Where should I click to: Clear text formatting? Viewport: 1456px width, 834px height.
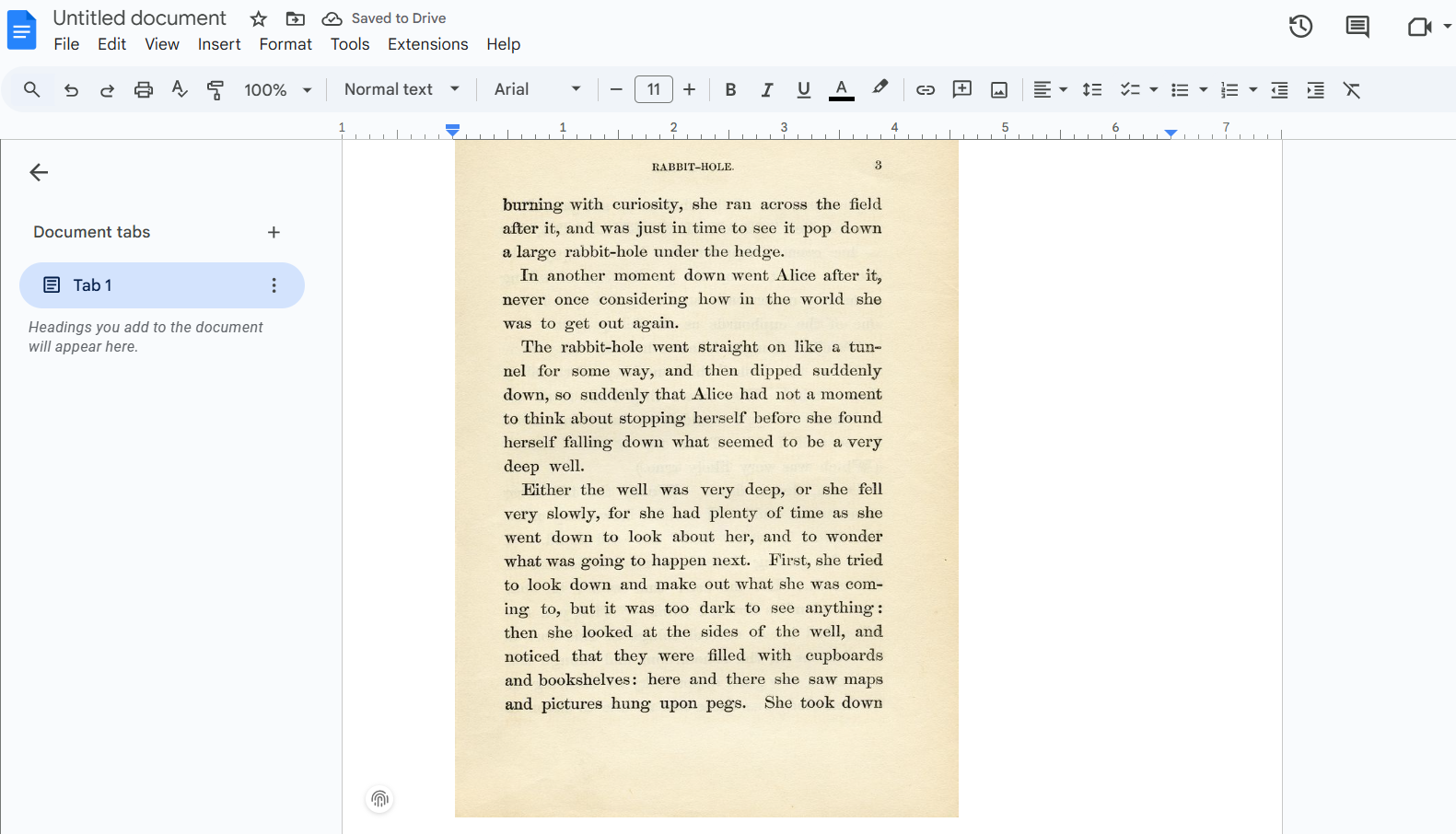pyautogui.click(x=1352, y=89)
